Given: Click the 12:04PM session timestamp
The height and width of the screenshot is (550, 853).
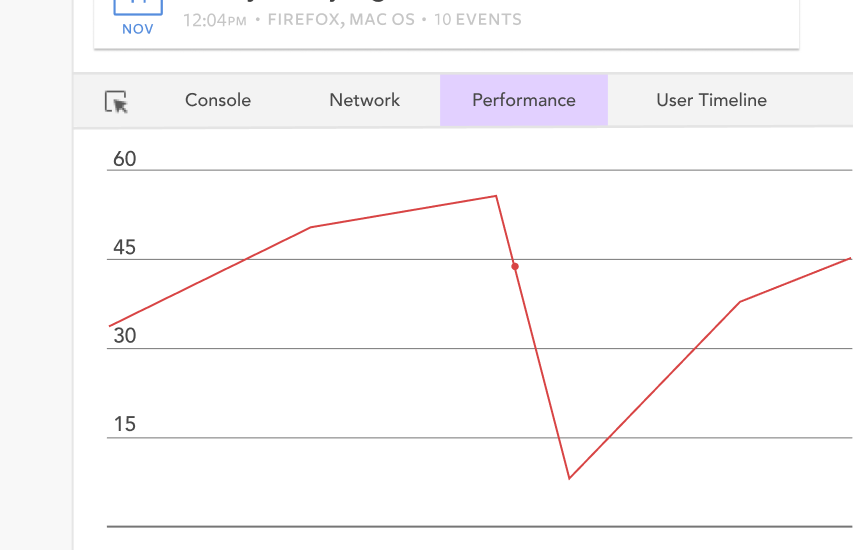Looking at the screenshot, I should (x=215, y=20).
